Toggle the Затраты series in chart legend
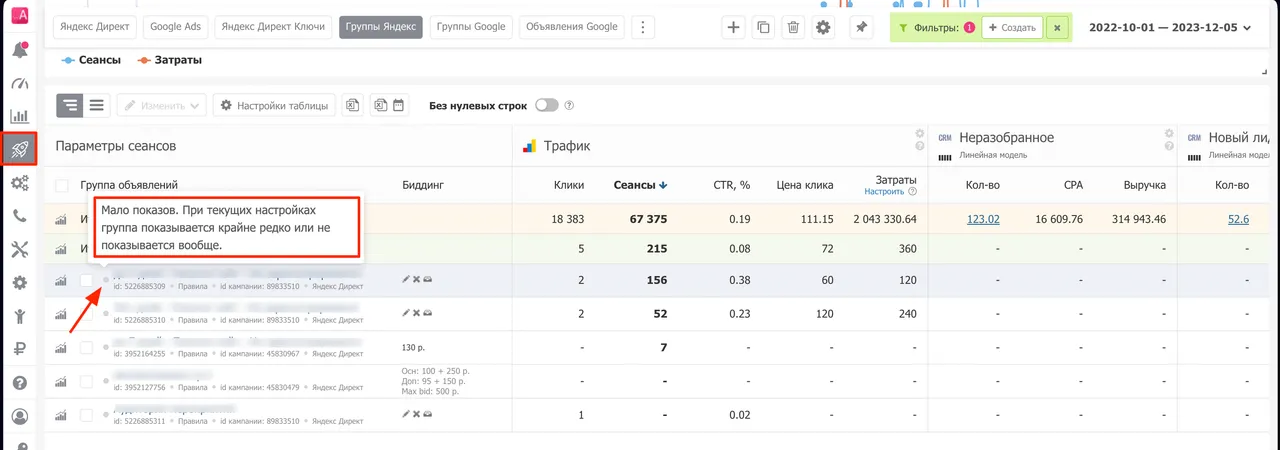Screen dimensions: 1280x450 click(x=170, y=60)
